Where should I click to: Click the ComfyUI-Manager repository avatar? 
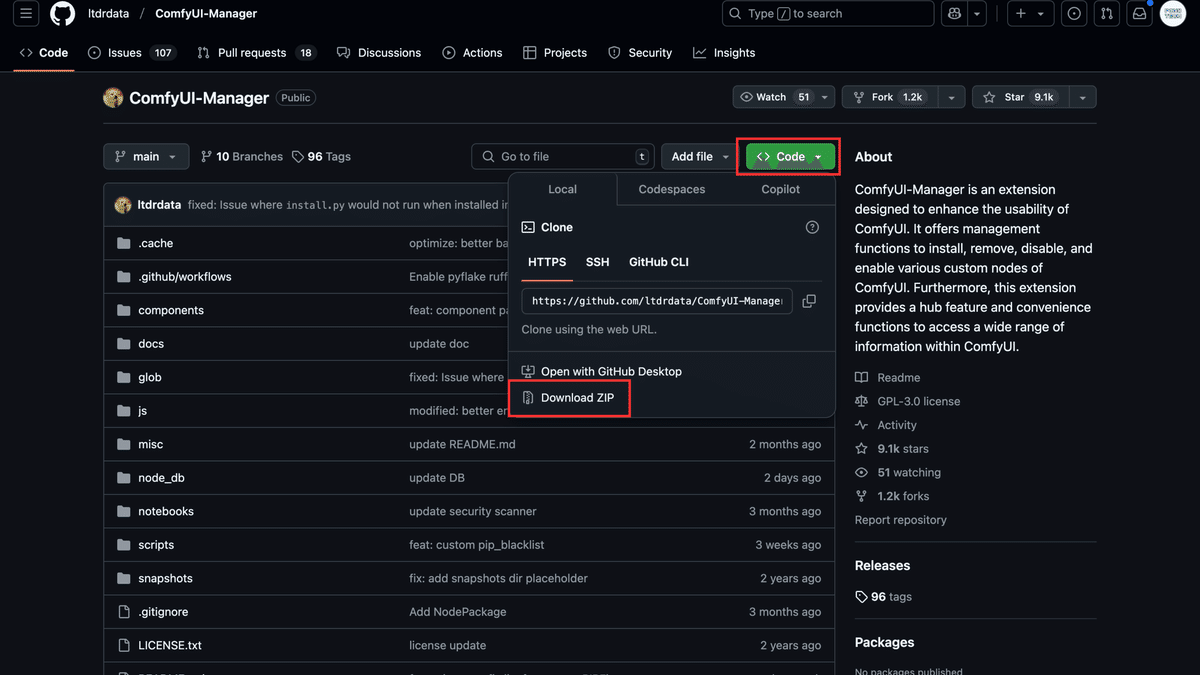pyautogui.click(x=113, y=98)
